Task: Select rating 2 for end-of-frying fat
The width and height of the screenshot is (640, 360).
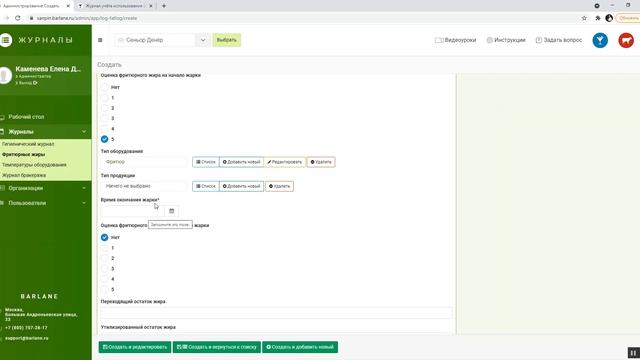Action: (104, 258)
